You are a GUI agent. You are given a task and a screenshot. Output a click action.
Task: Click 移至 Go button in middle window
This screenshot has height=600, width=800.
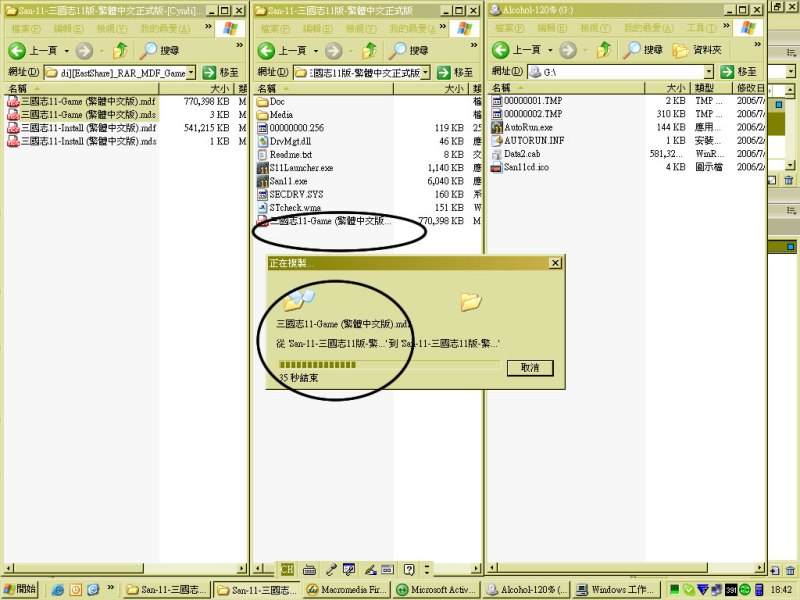[455, 72]
